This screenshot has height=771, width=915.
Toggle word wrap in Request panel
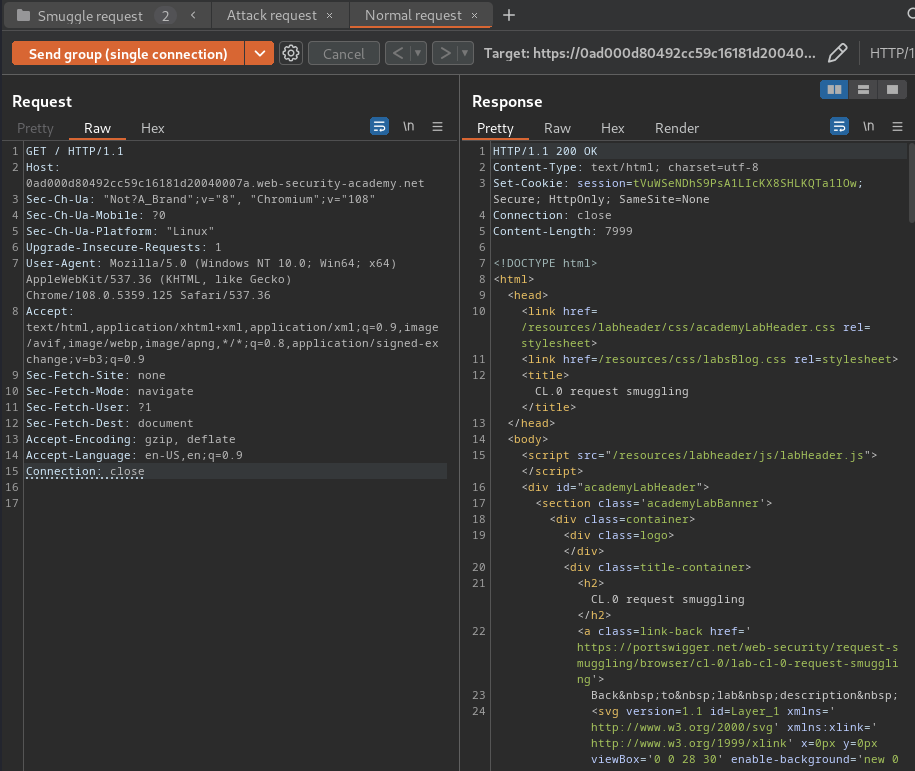click(x=379, y=126)
